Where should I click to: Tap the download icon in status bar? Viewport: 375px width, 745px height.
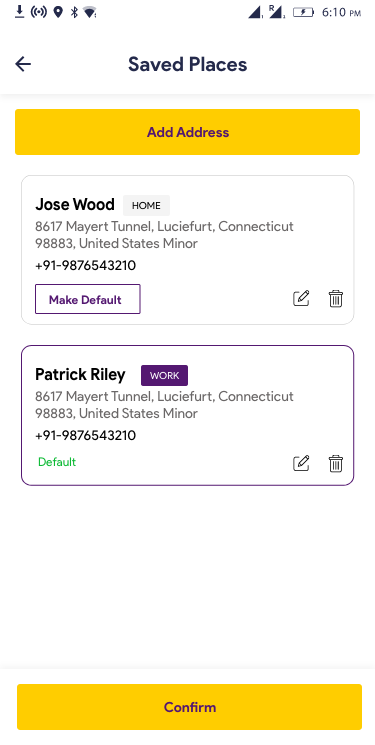click(x=19, y=11)
